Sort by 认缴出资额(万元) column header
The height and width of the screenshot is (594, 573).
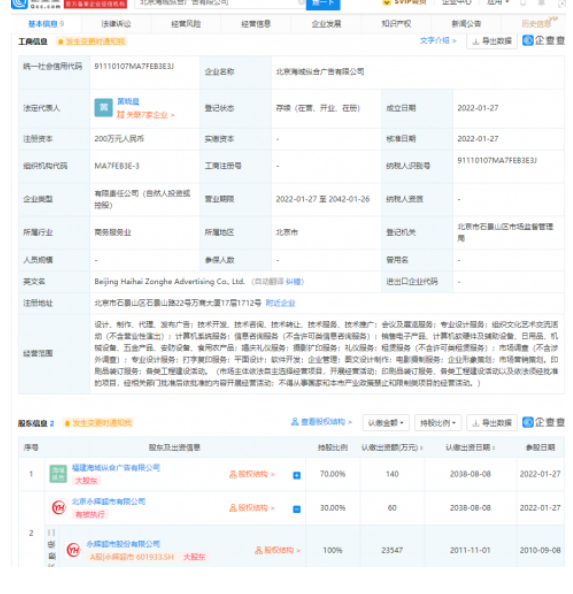pos(392,447)
